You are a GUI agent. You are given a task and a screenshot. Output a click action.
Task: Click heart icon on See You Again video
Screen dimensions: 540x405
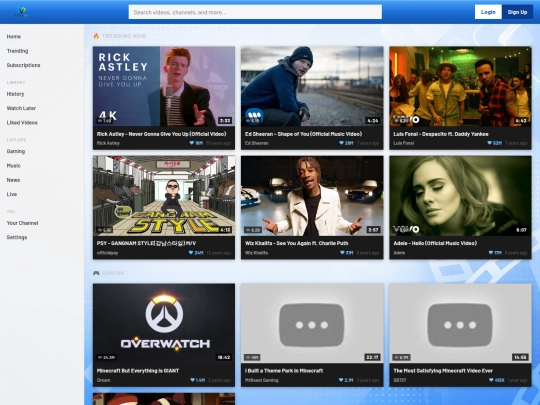[x=342, y=253]
